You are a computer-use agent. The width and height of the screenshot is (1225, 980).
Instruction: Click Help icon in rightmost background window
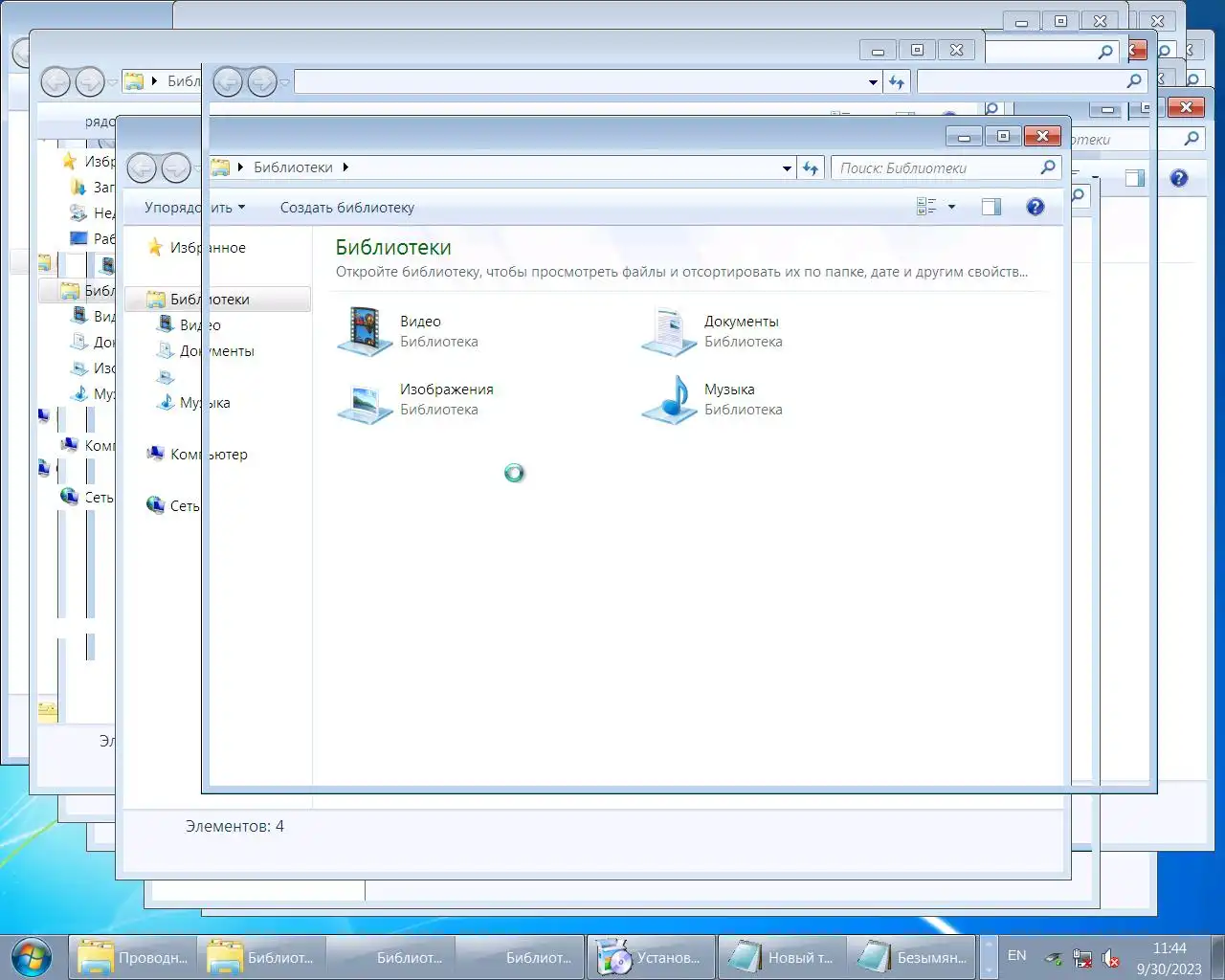[x=1179, y=178]
